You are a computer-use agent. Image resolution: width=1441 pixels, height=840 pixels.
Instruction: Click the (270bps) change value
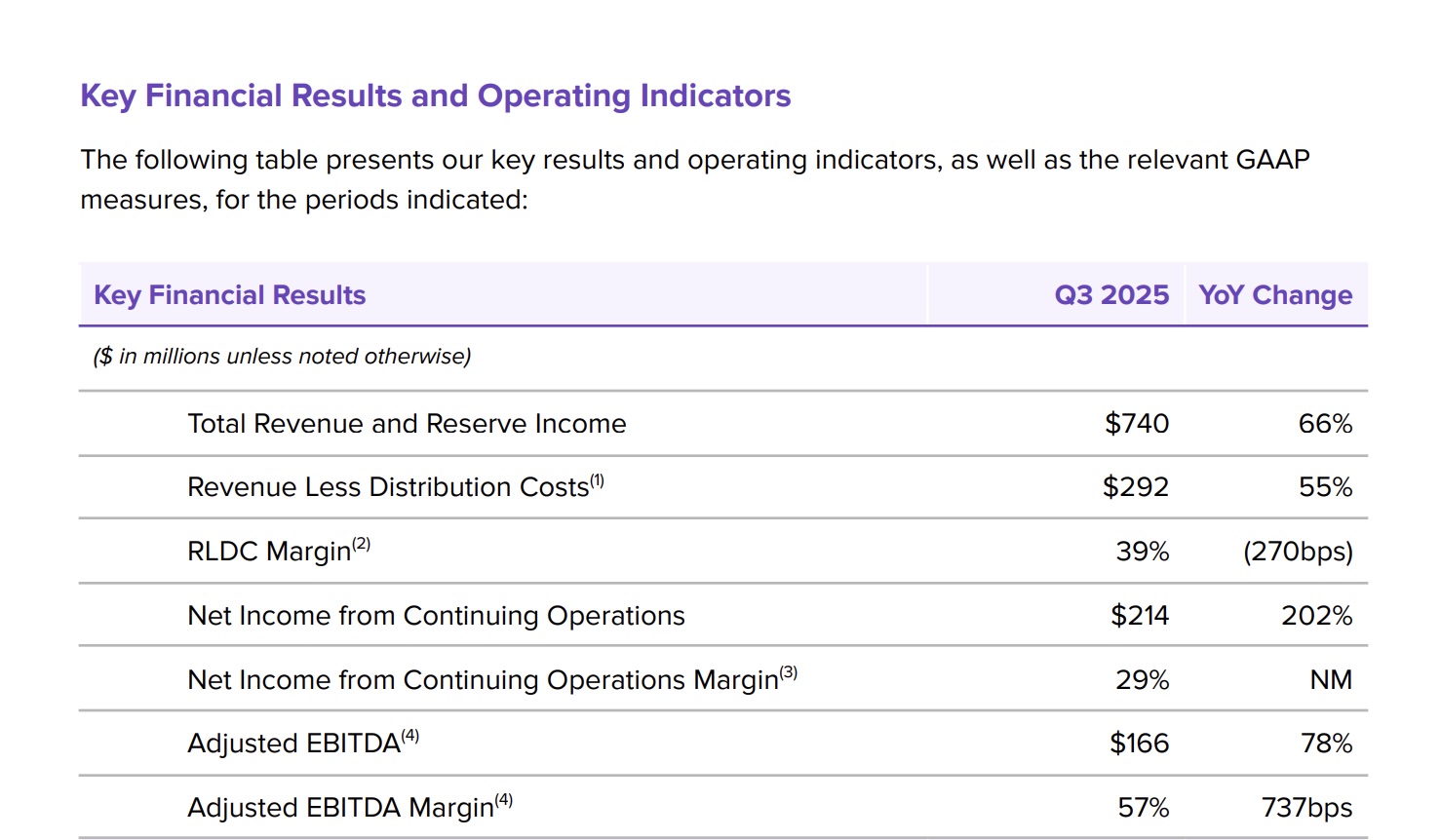1298,552
